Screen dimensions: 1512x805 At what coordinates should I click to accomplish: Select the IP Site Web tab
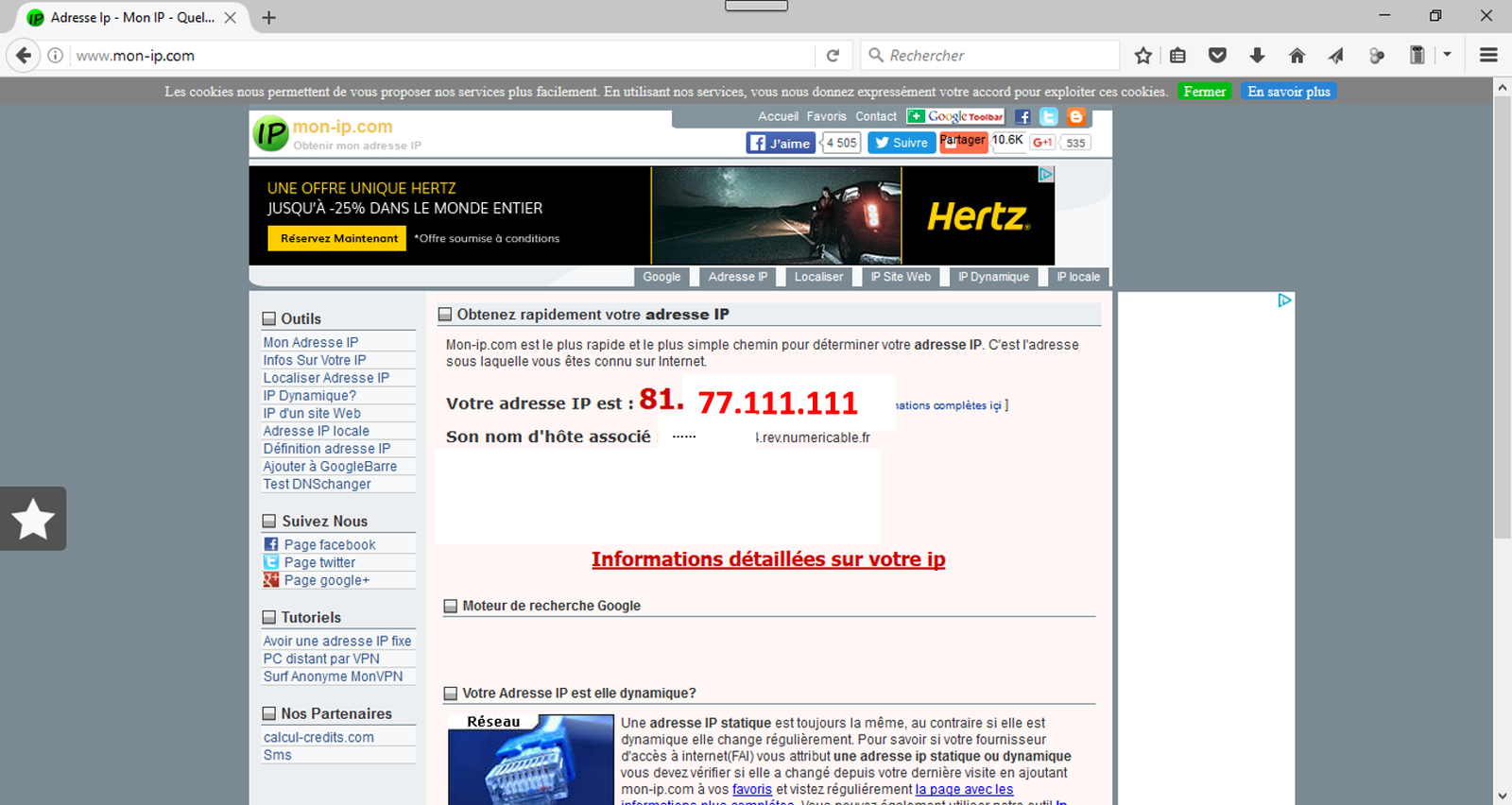(x=901, y=277)
